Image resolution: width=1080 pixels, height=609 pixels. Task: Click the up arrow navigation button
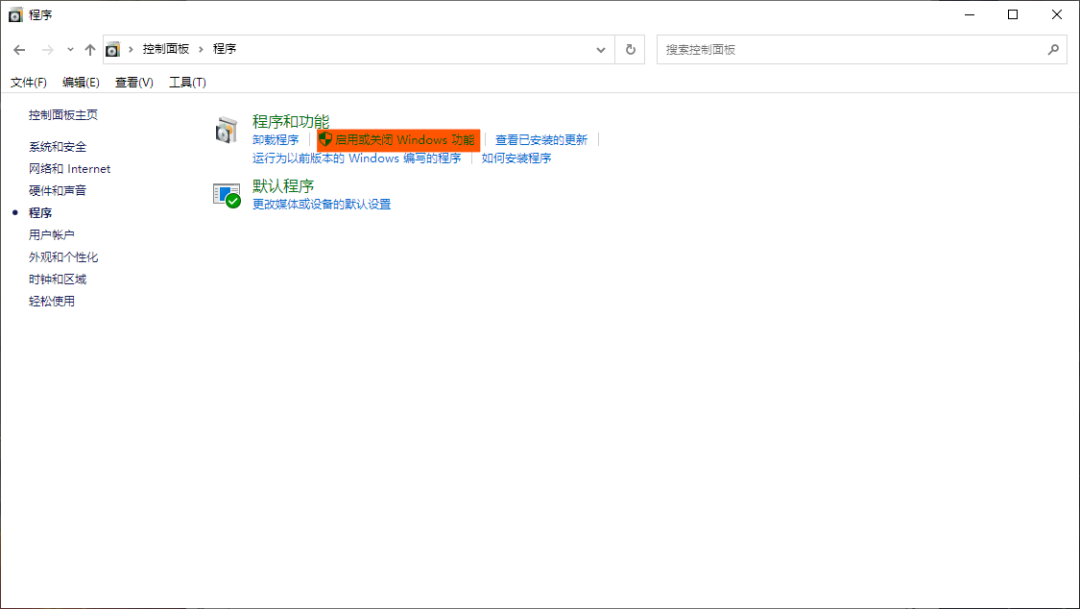click(x=90, y=49)
